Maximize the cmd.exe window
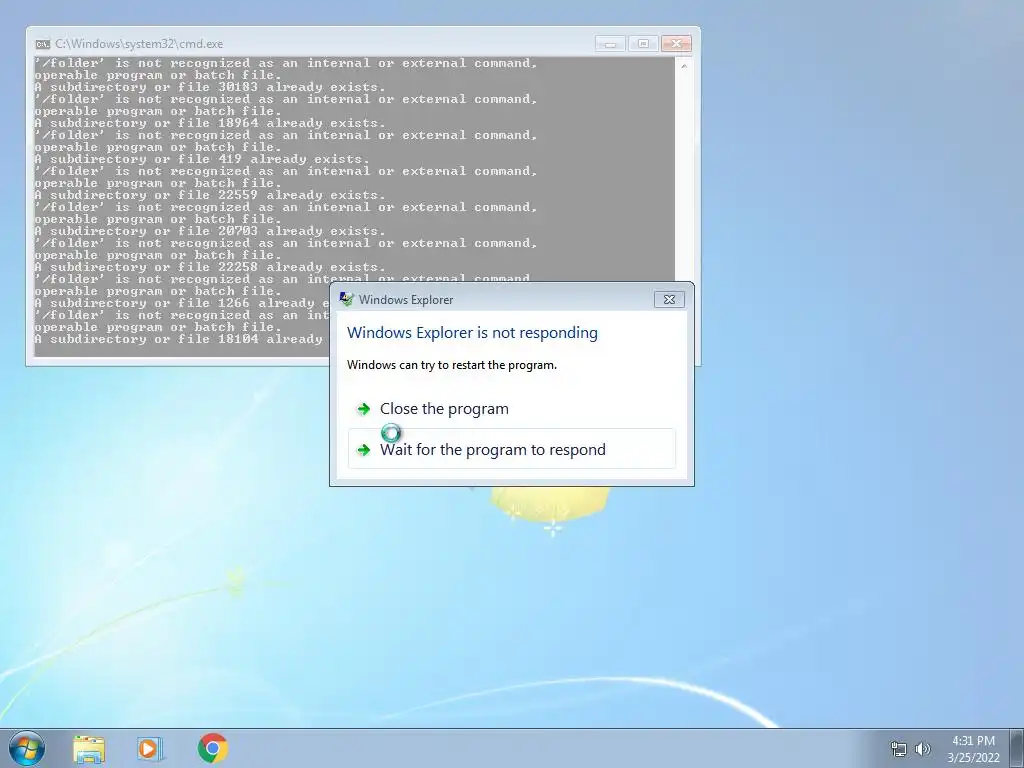This screenshot has width=1024, height=768. point(643,44)
